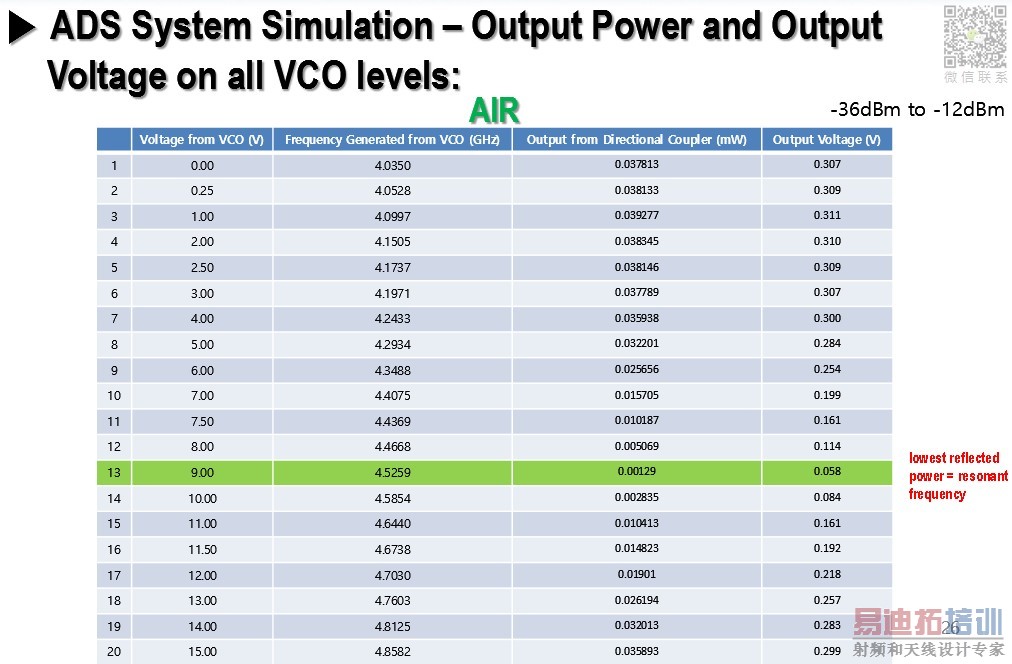Select frequency cell 4.4075
Screen dimensions: 1012x664
392,396
